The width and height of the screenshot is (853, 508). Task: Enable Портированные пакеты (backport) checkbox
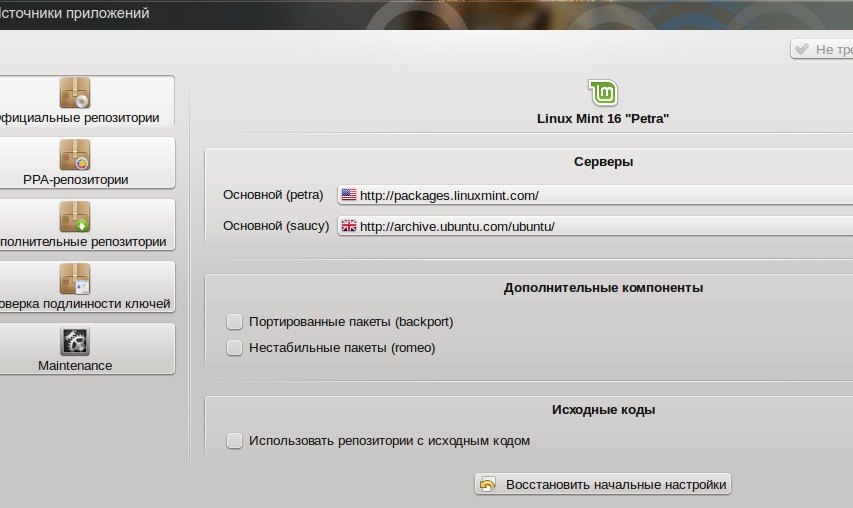pyautogui.click(x=234, y=321)
